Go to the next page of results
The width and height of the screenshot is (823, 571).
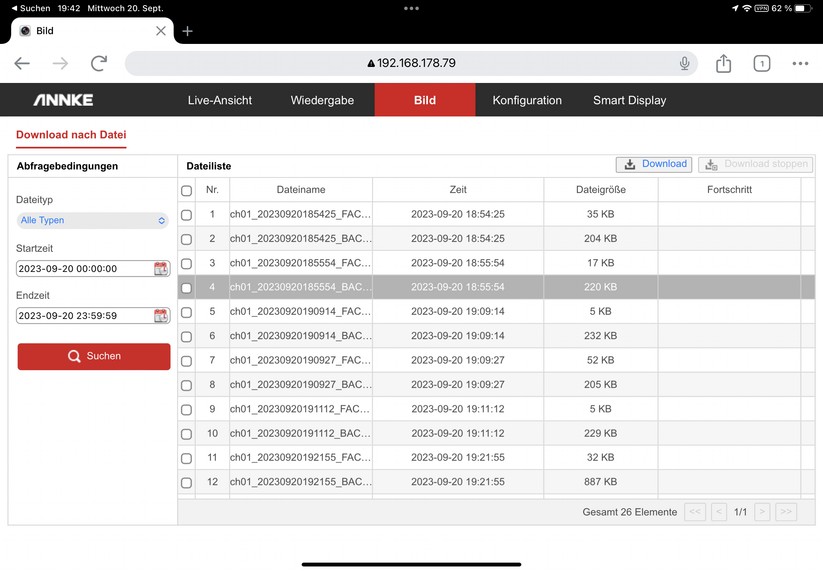tap(762, 512)
